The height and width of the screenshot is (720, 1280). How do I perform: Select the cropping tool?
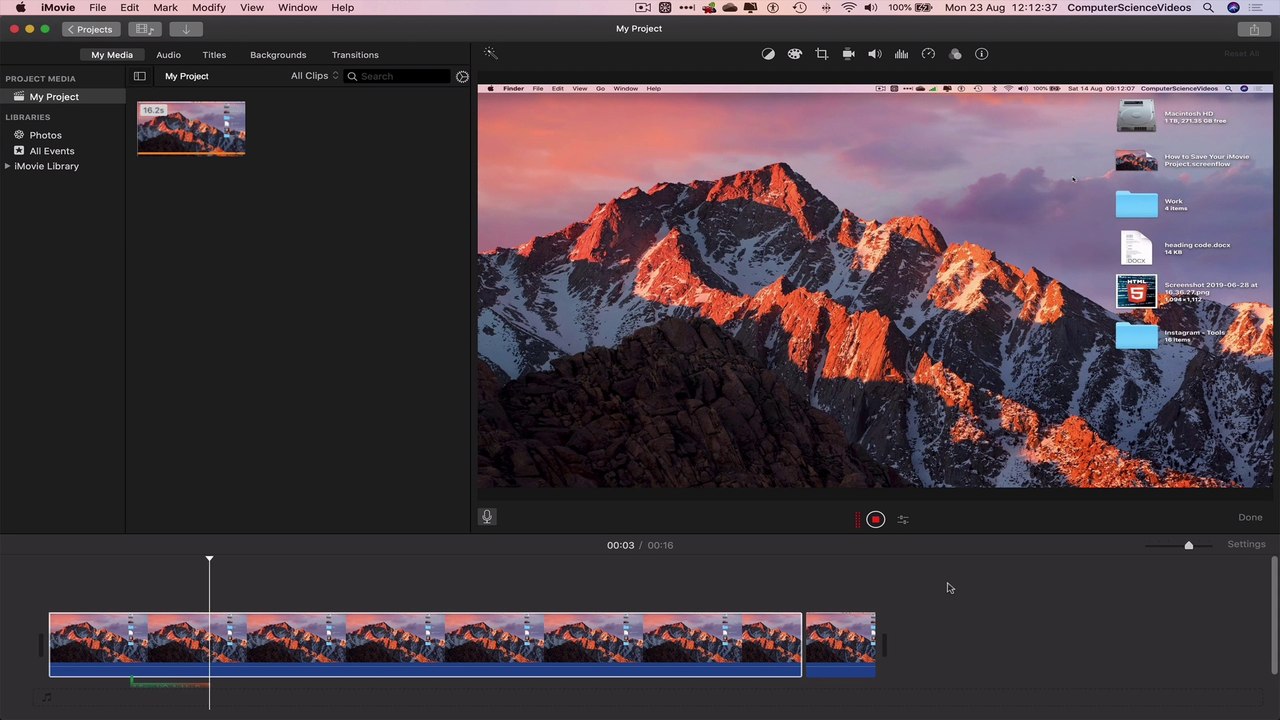point(822,54)
